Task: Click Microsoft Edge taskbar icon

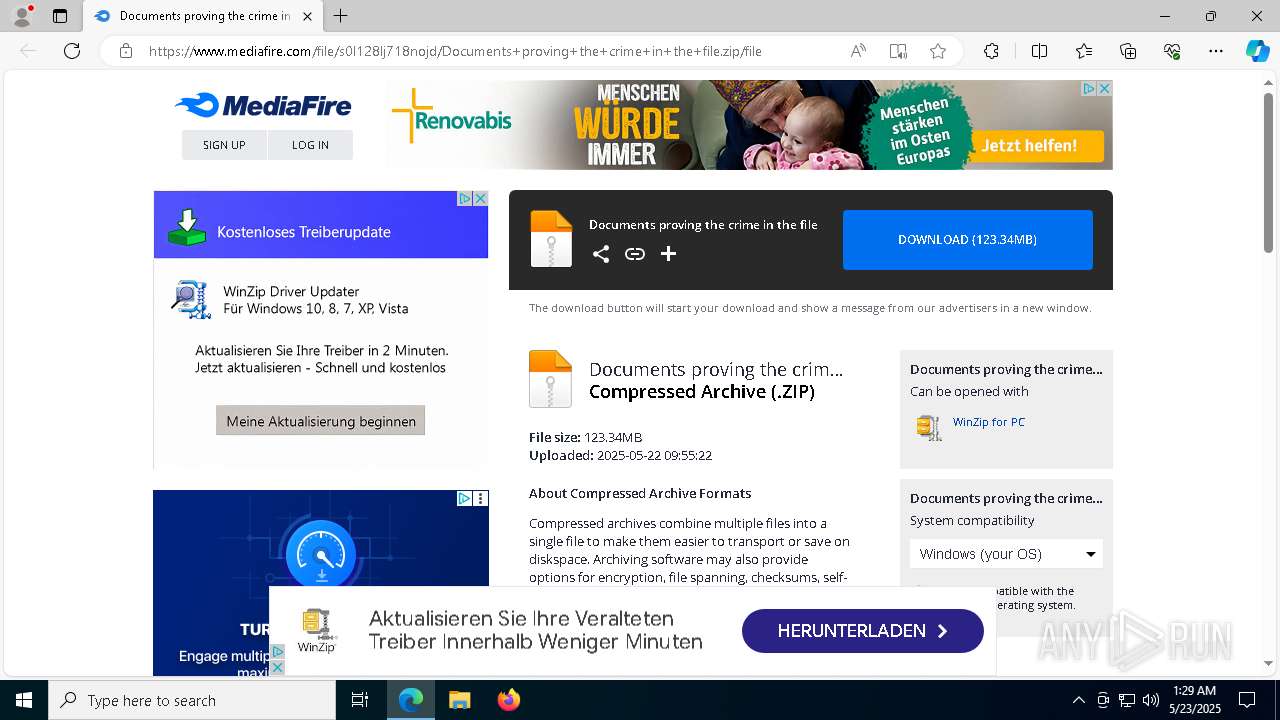Action: pos(411,700)
